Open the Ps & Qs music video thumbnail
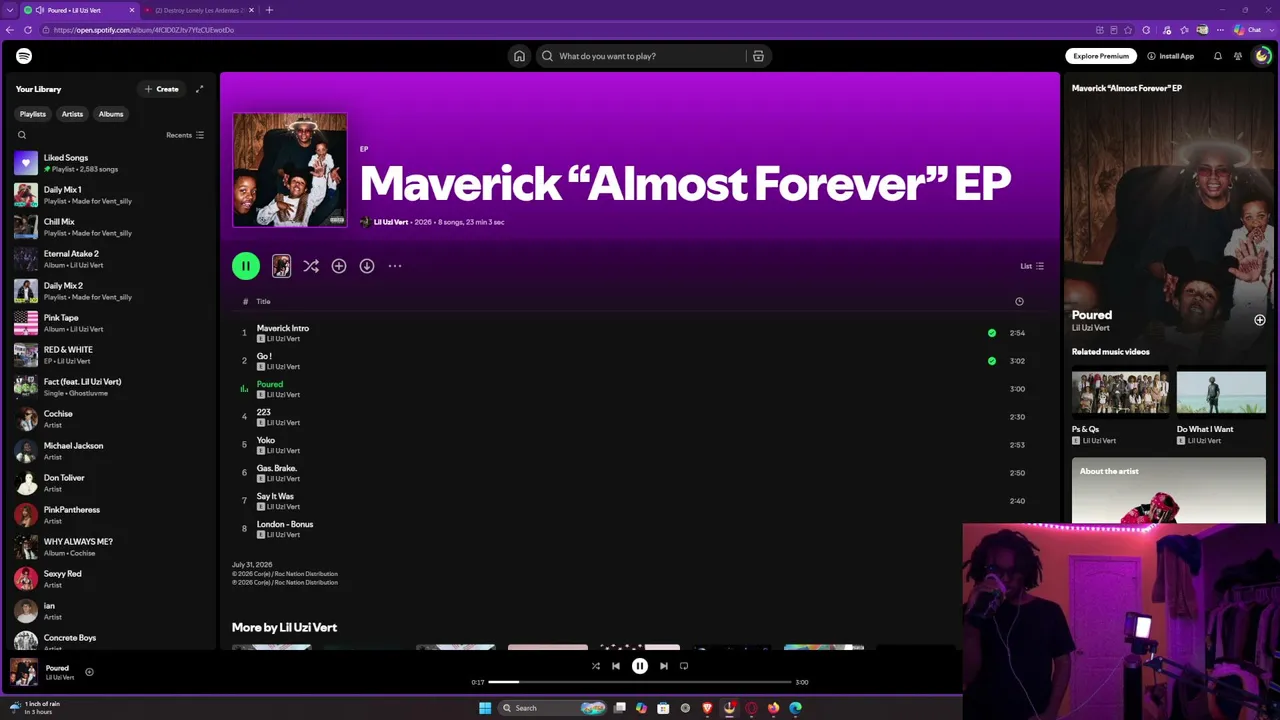 pos(1120,392)
